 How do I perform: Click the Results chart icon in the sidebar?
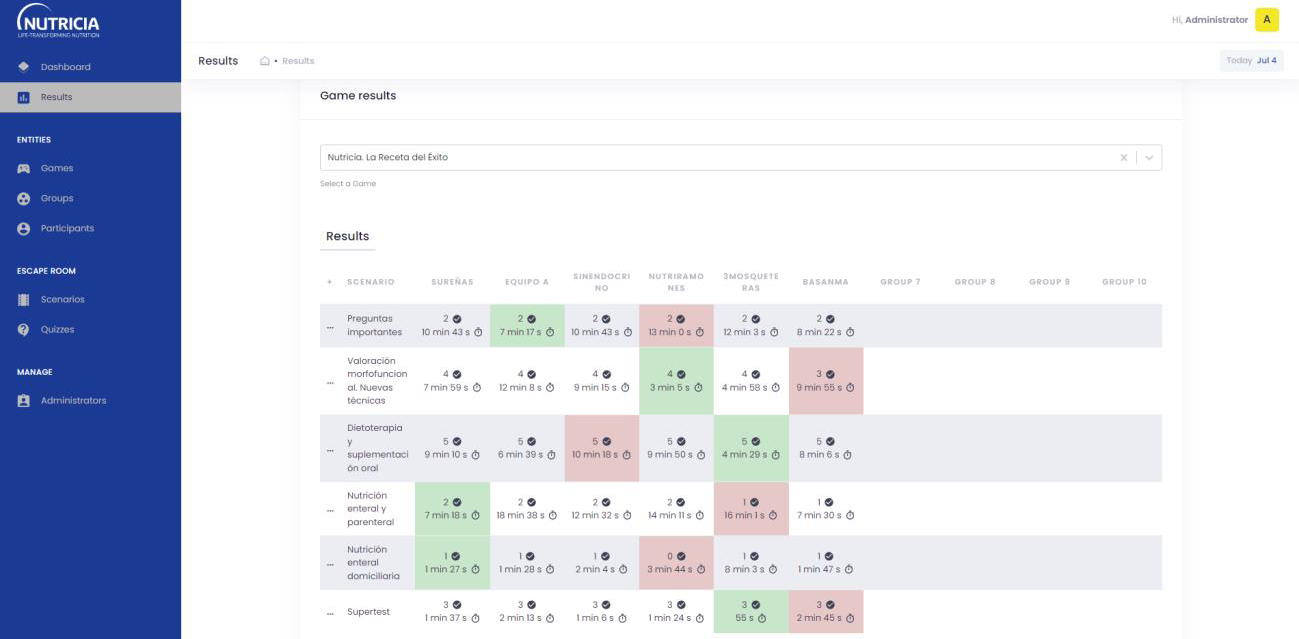click(24, 97)
